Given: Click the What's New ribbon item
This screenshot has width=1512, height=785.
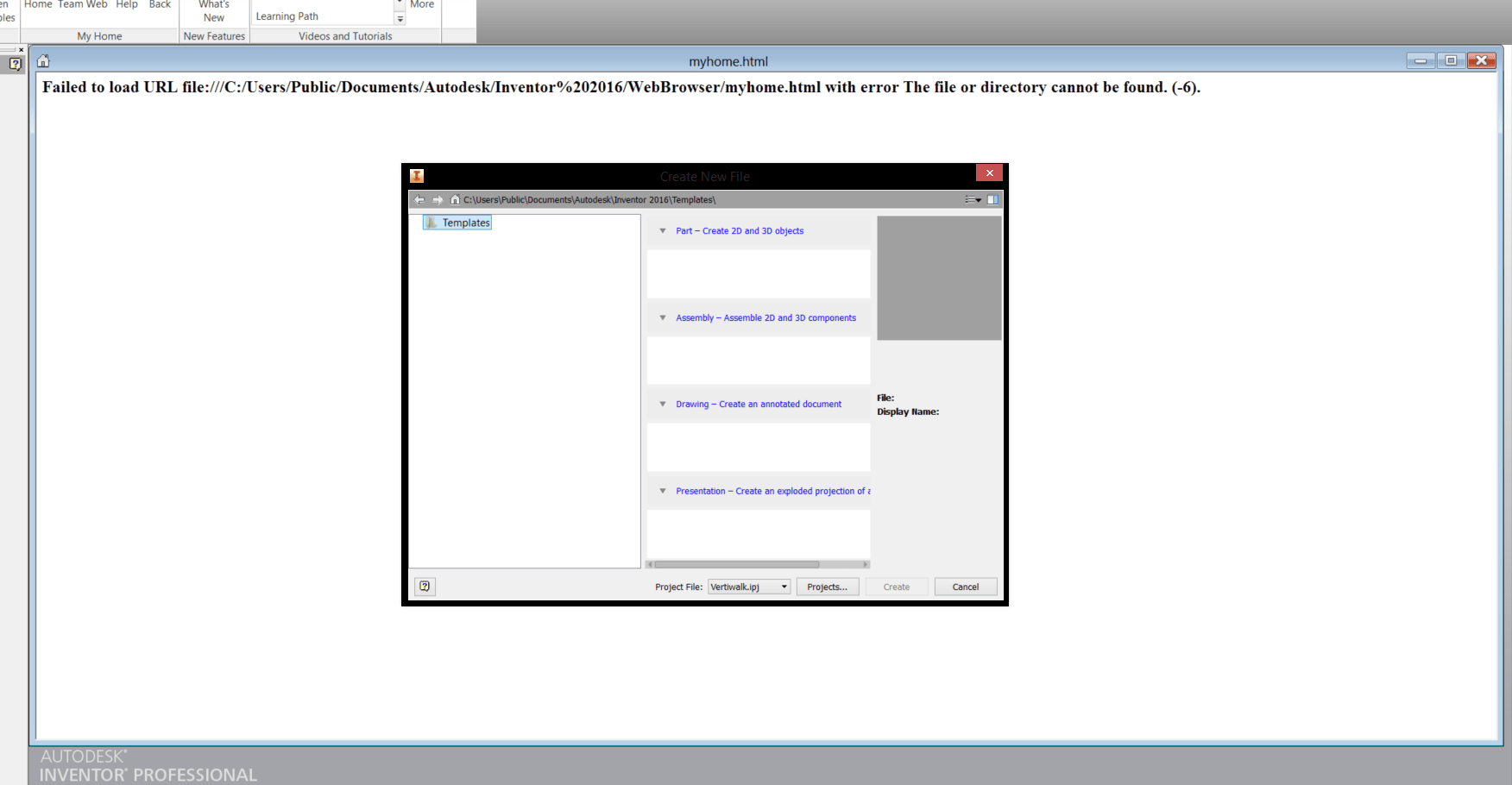Looking at the screenshot, I should click(x=212, y=11).
